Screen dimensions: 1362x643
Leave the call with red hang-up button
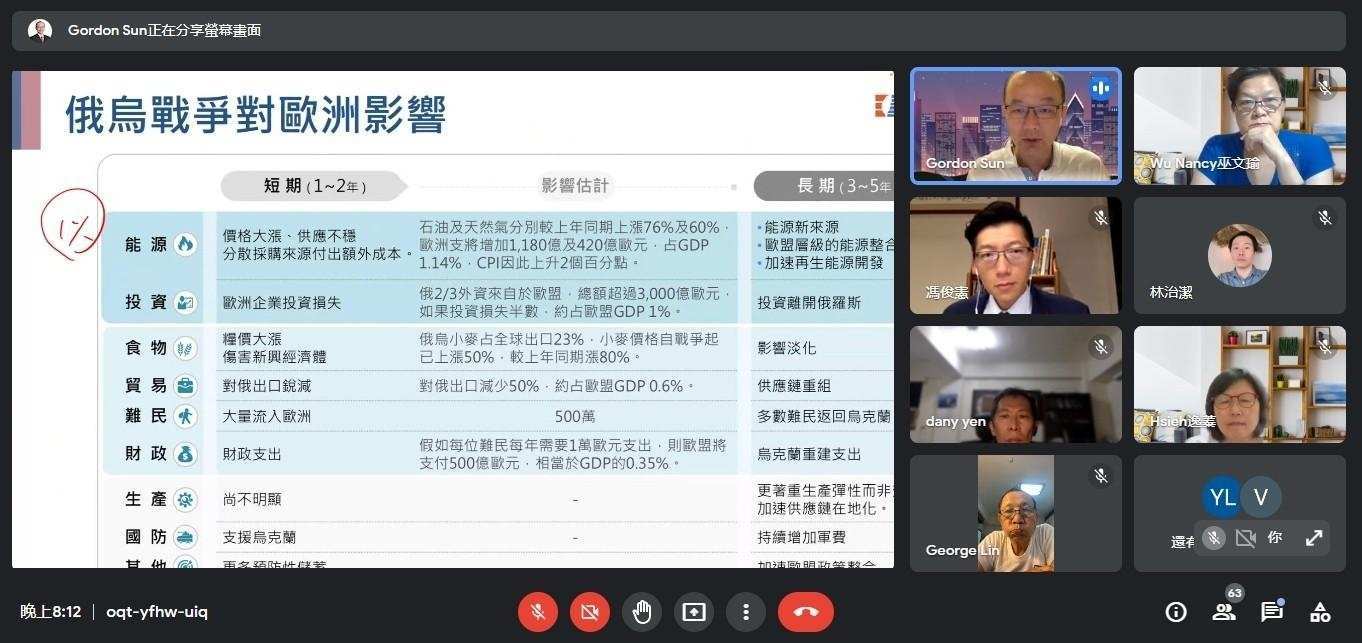805,612
